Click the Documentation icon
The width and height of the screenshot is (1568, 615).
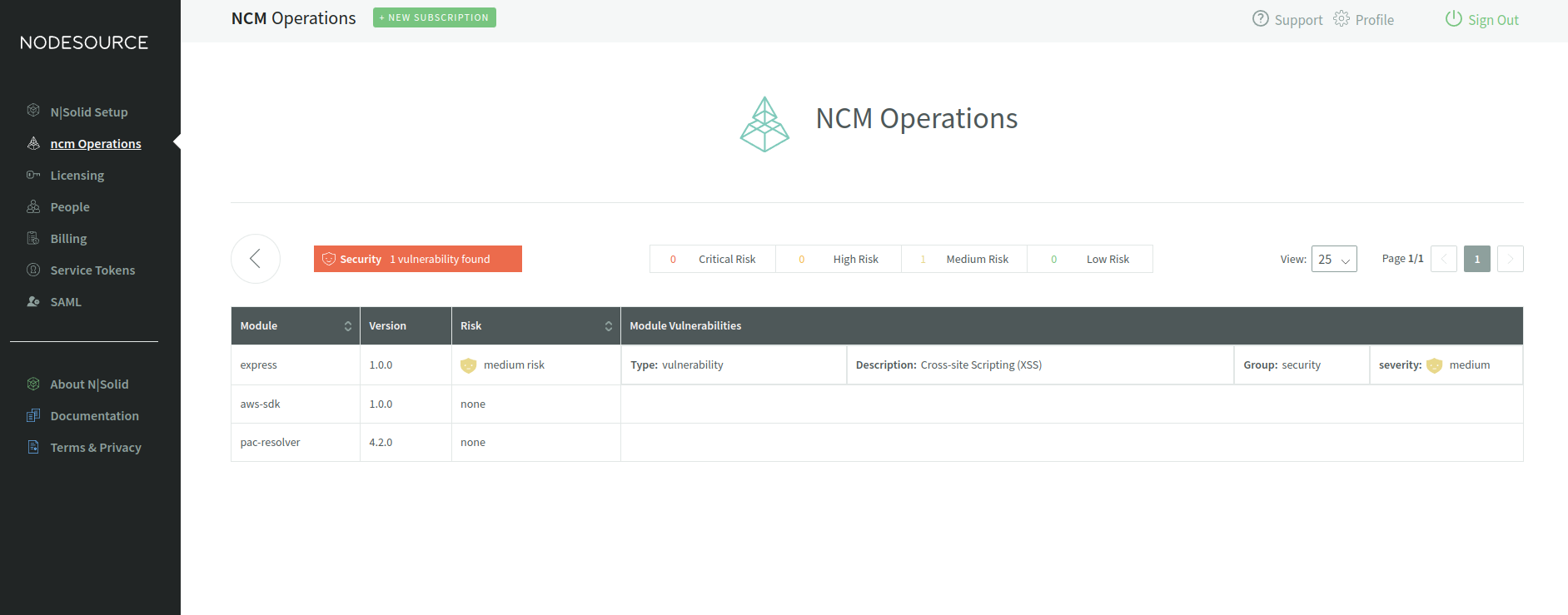tap(33, 415)
